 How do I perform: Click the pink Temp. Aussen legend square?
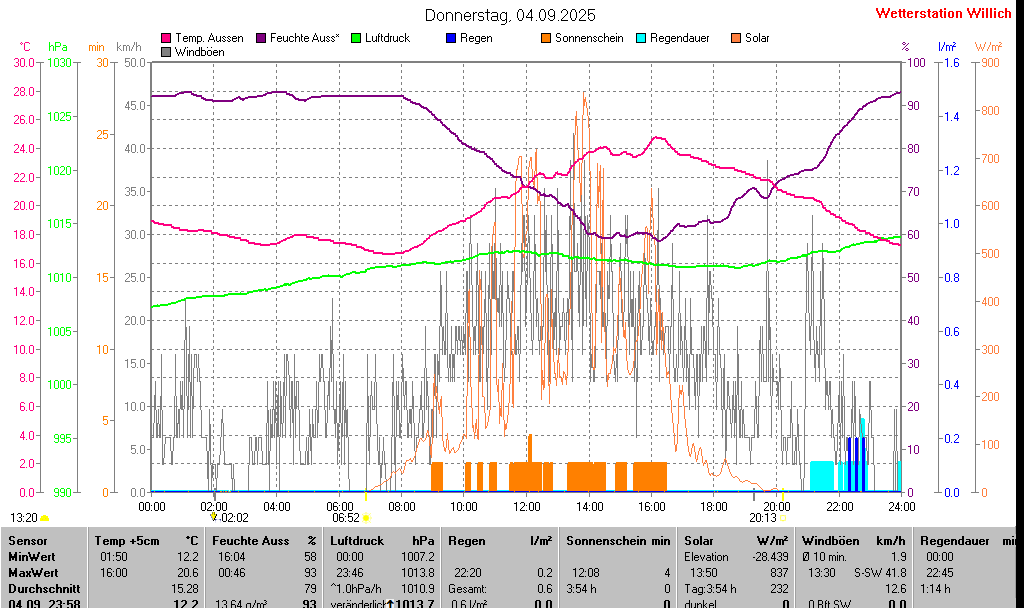tap(166, 38)
